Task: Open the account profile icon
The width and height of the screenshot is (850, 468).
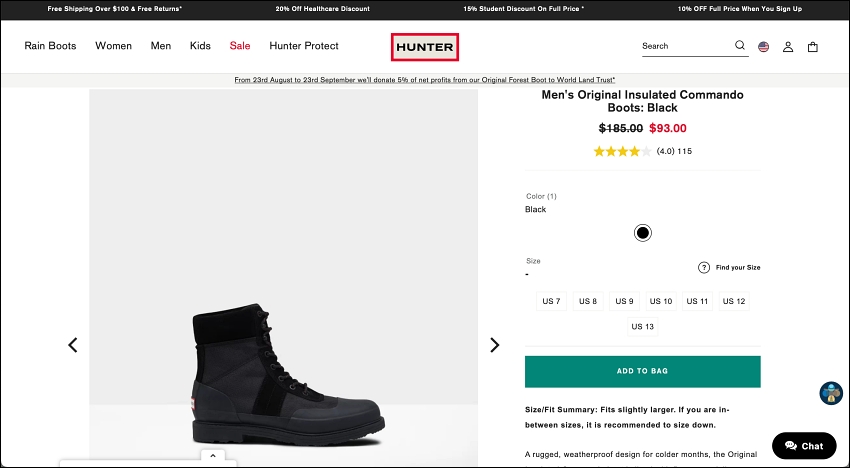Action: 788,47
